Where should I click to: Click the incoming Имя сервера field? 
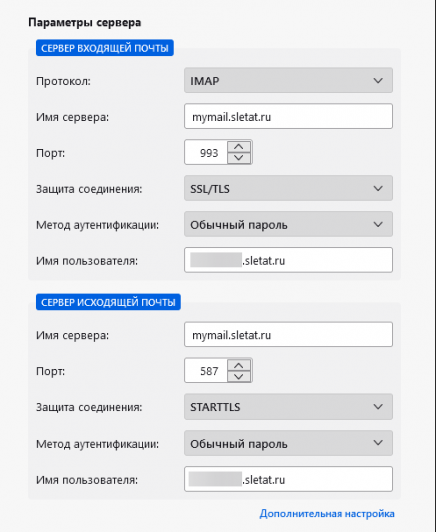(x=288, y=116)
